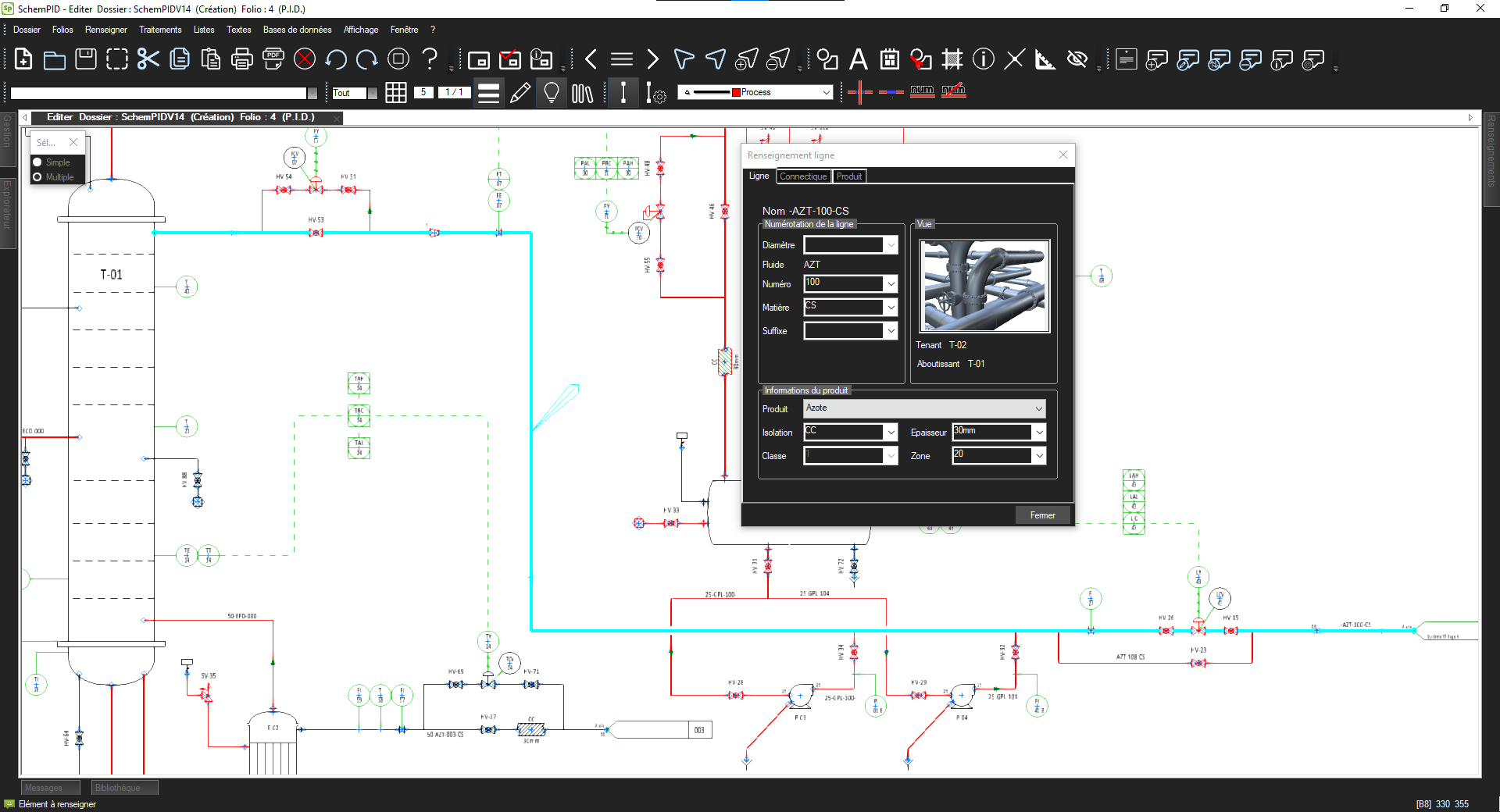The height and width of the screenshot is (812, 1500).
Task: Go to previous folio with left chevron
Action: (591, 59)
